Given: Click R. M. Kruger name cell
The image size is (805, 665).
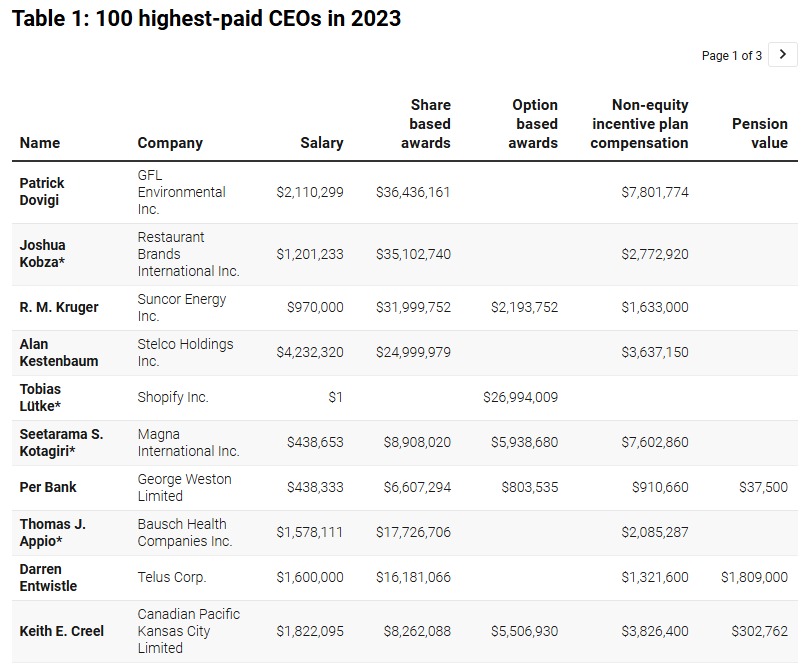Looking at the screenshot, I should (59, 307).
